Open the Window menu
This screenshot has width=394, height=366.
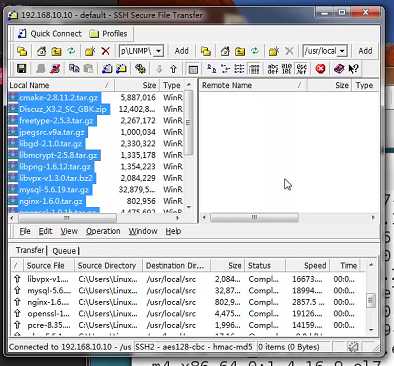click(143, 231)
